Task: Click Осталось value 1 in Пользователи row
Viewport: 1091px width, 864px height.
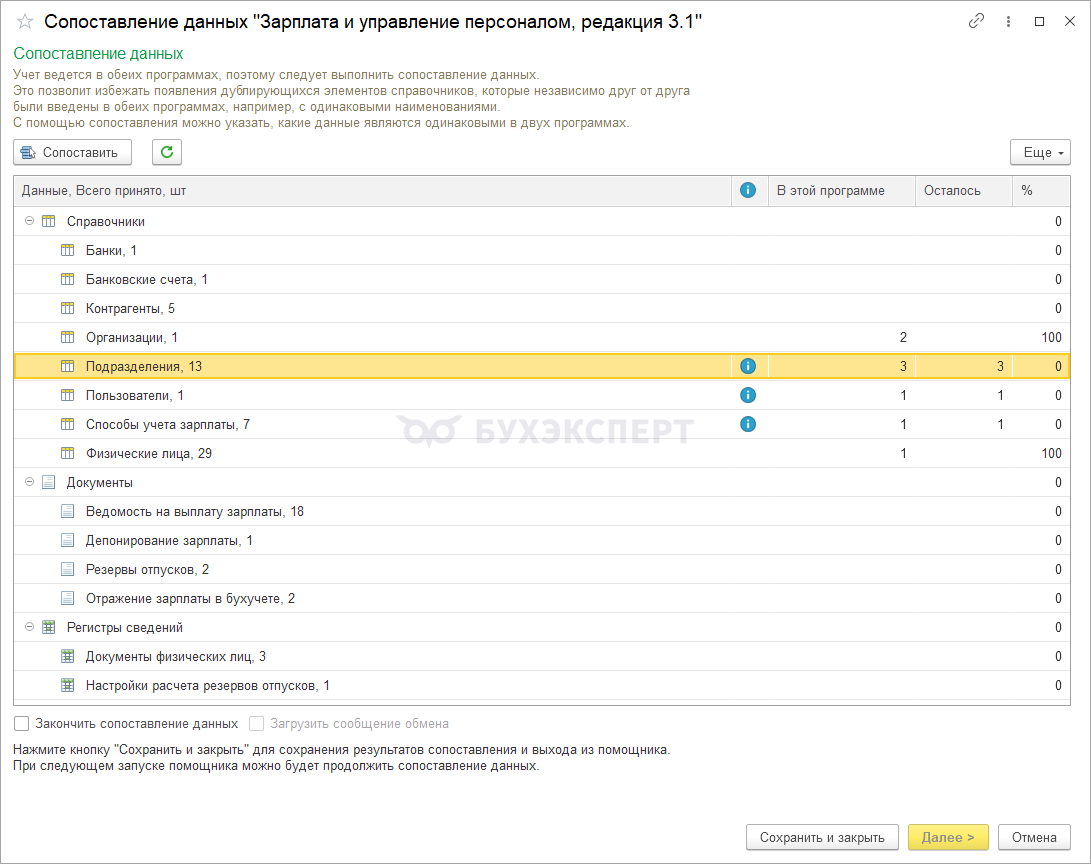Action: (x=1001, y=395)
